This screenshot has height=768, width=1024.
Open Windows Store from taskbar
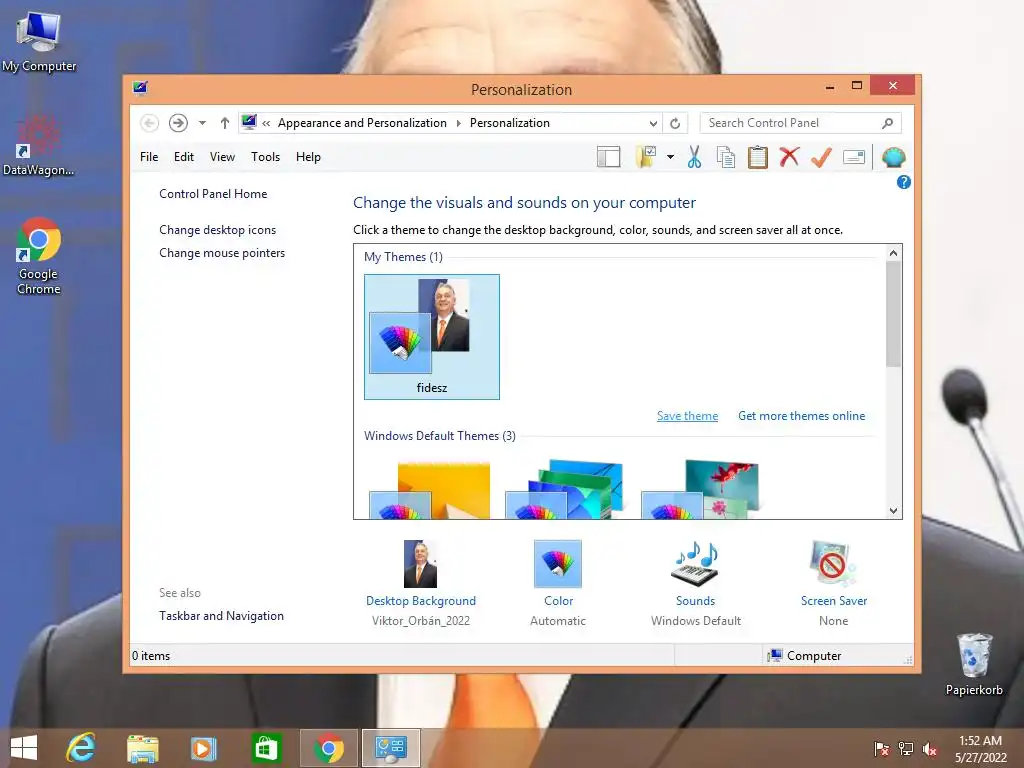[266, 748]
